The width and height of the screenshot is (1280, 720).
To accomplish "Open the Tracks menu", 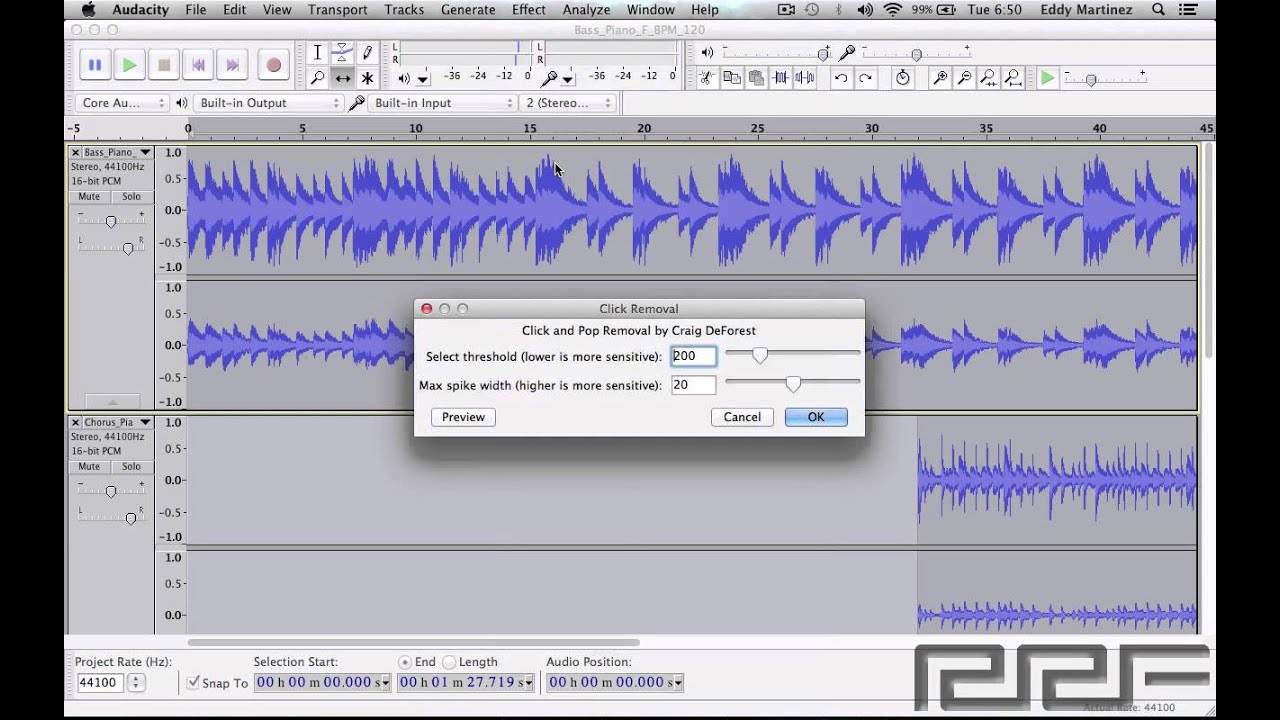I will 404,10.
